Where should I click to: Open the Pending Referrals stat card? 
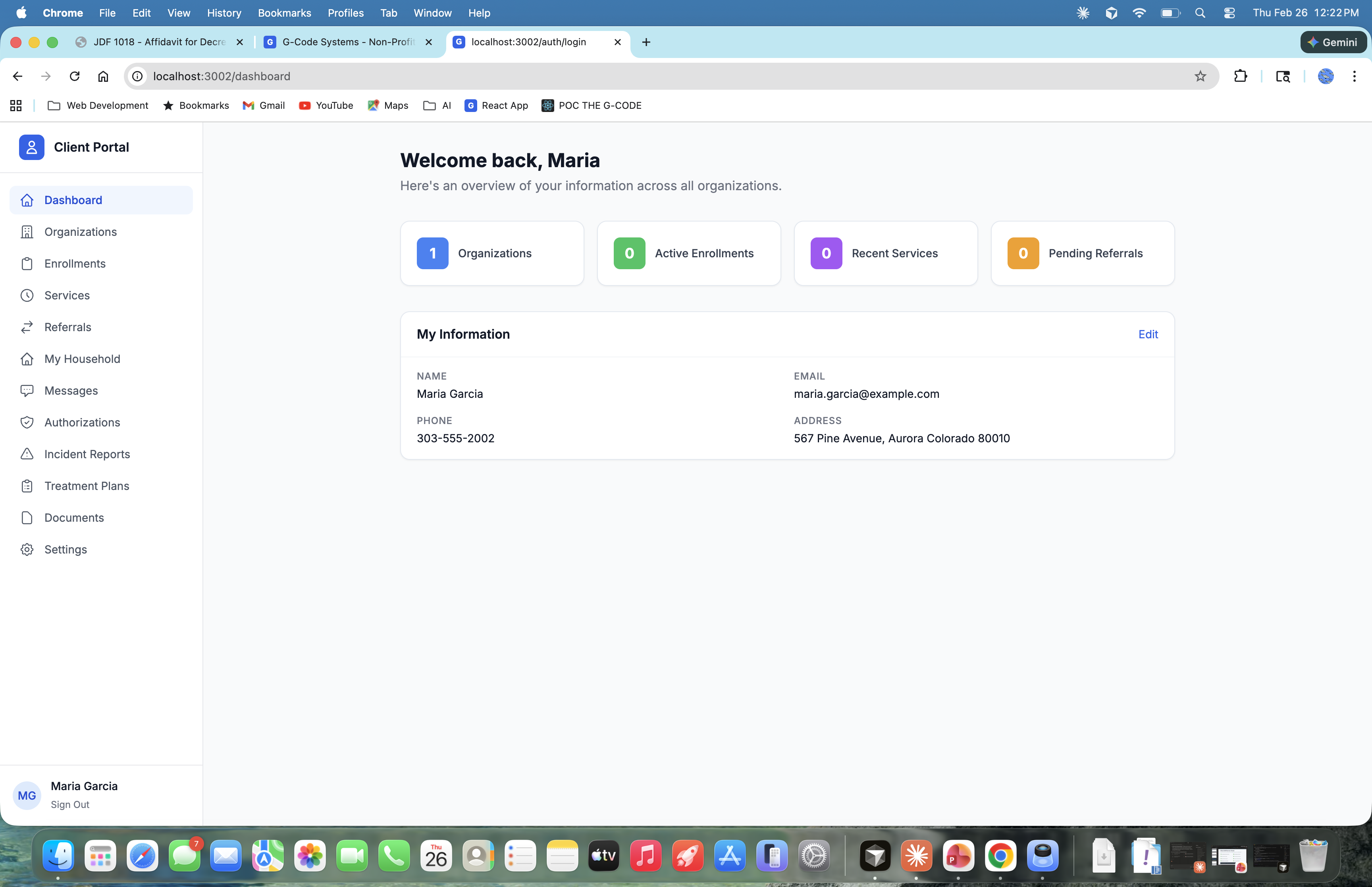pos(1082,253)
